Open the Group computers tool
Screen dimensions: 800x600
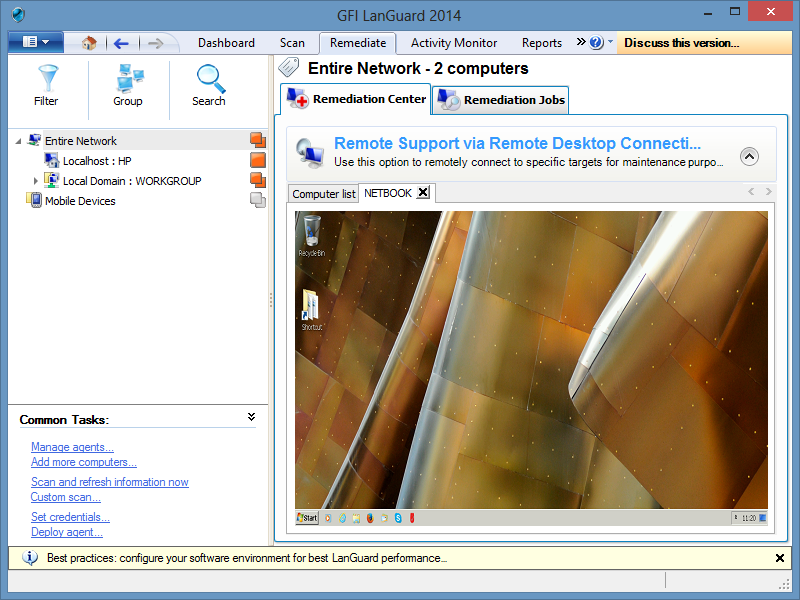click(128, 86)
